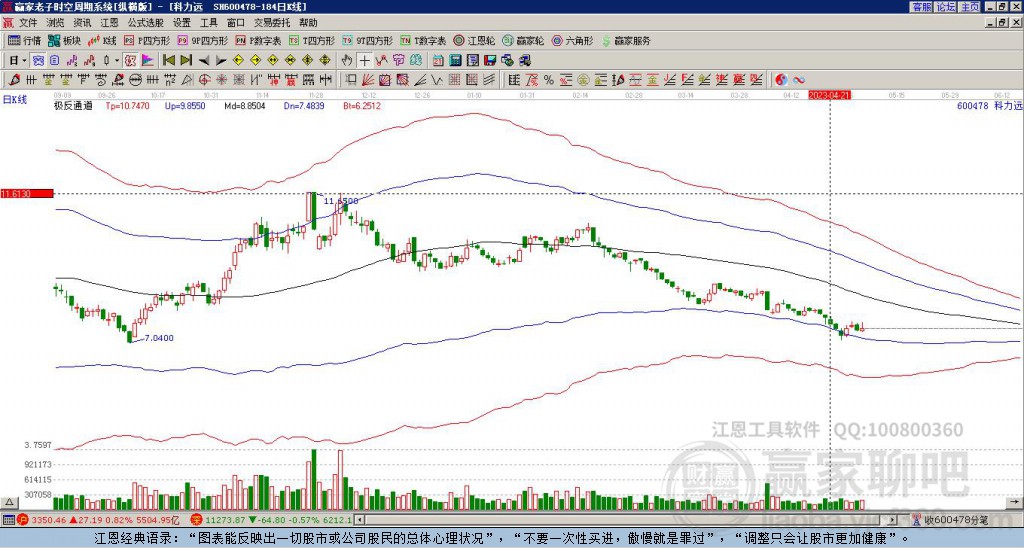Click the gold circle 金 icon
This screenshot has width=1024, height=548.
[583, 80]
